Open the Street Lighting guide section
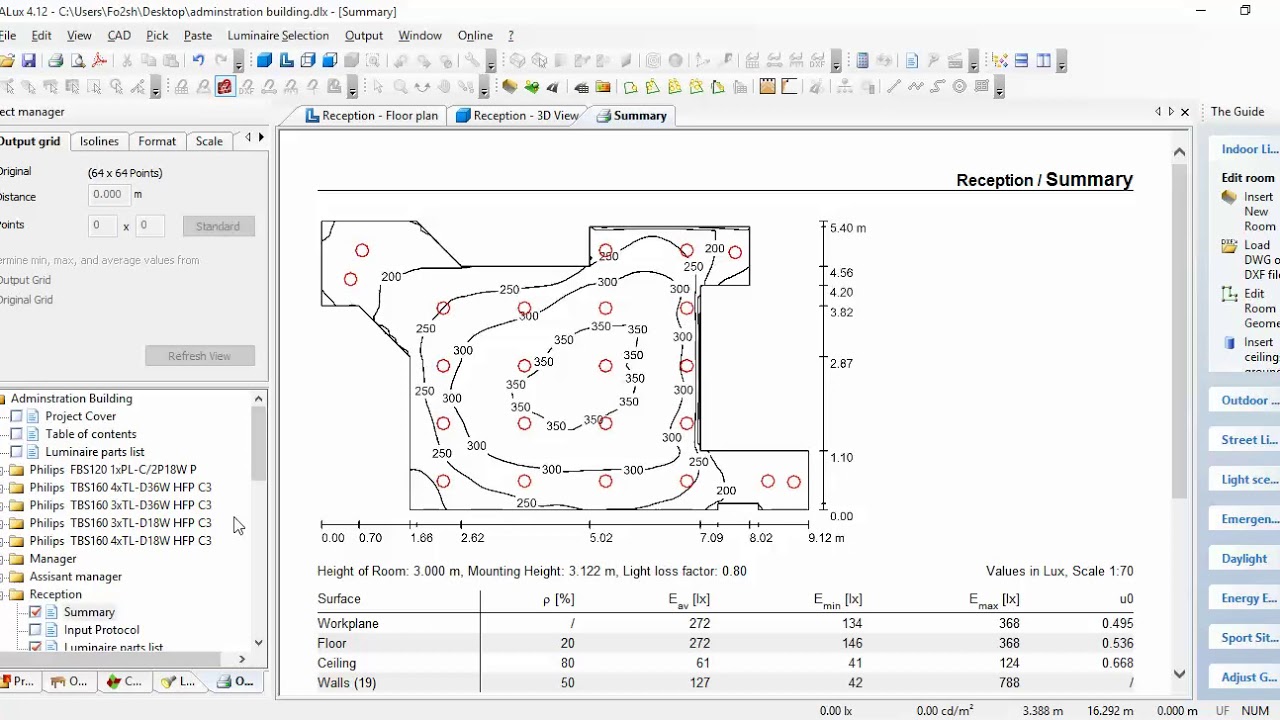 (1244, 439)
